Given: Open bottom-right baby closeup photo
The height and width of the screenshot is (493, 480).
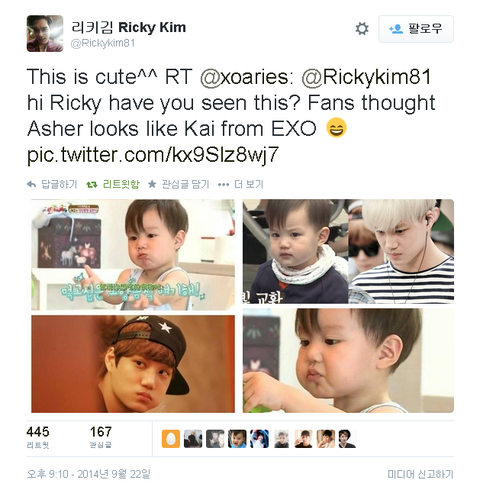Looking at the screenshot, I should click(348, 361).
